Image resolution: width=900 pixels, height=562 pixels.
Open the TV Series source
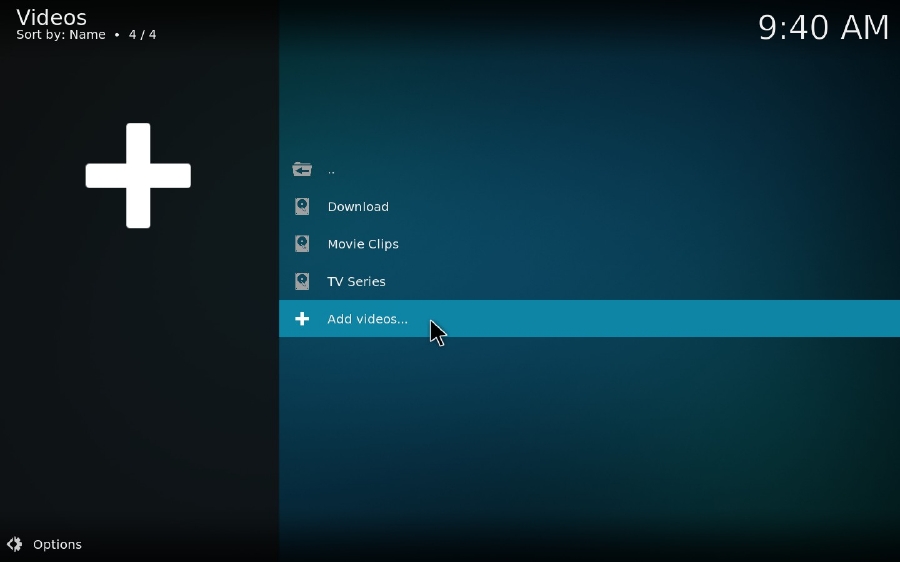click(x=589, y=281)
